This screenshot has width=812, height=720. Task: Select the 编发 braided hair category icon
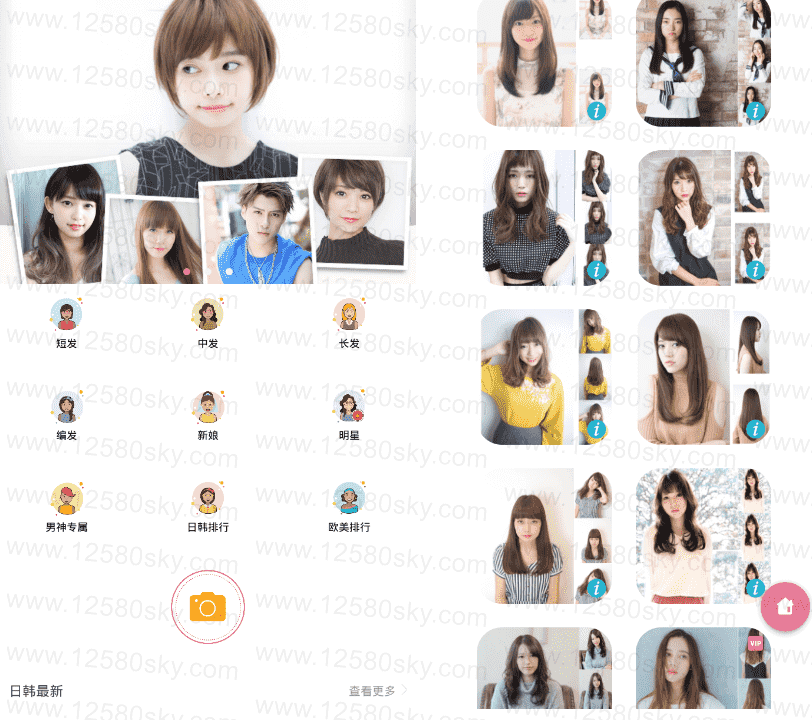[66, 407]
